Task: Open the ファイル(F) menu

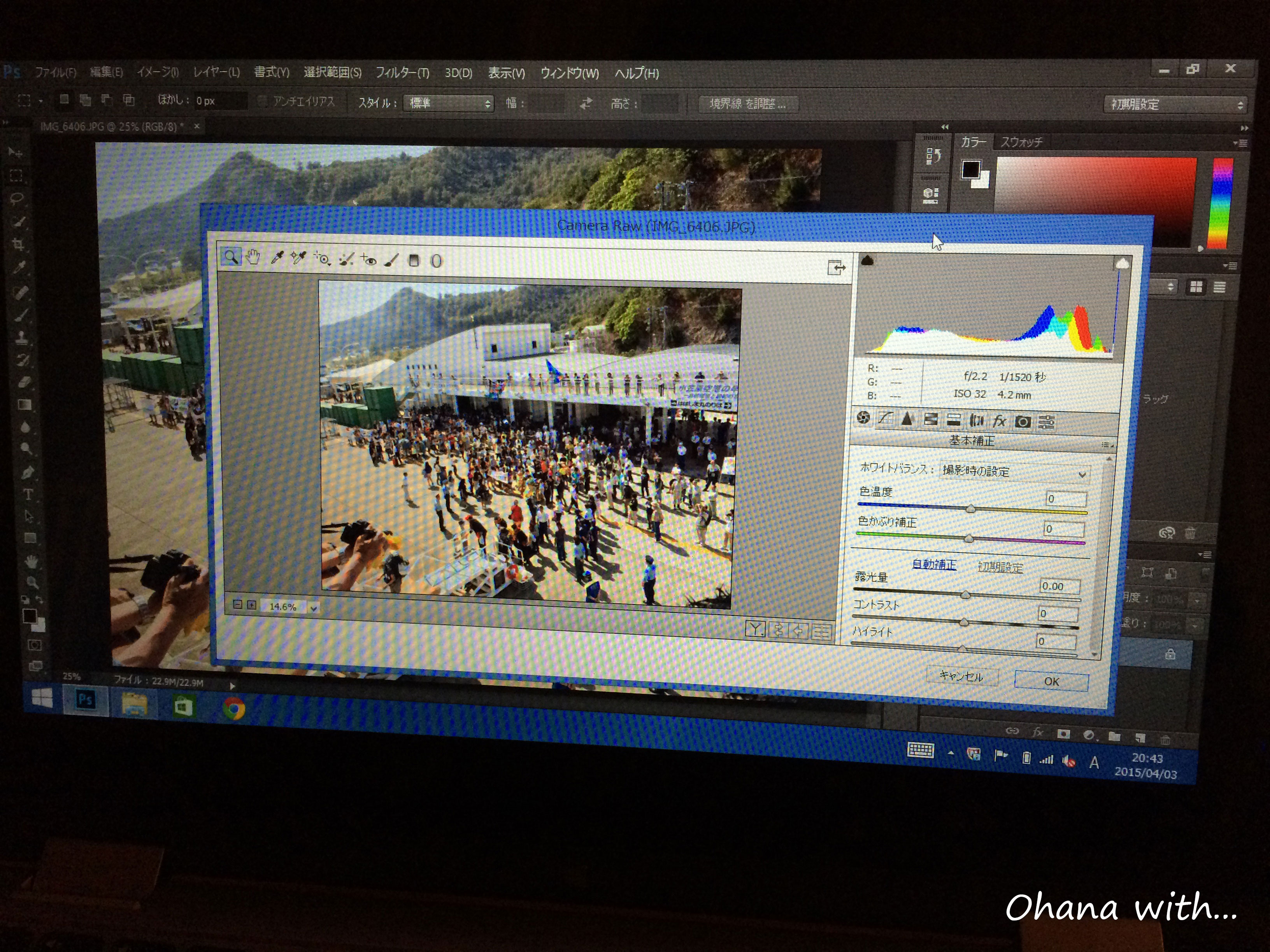Action: pos(55,72)
